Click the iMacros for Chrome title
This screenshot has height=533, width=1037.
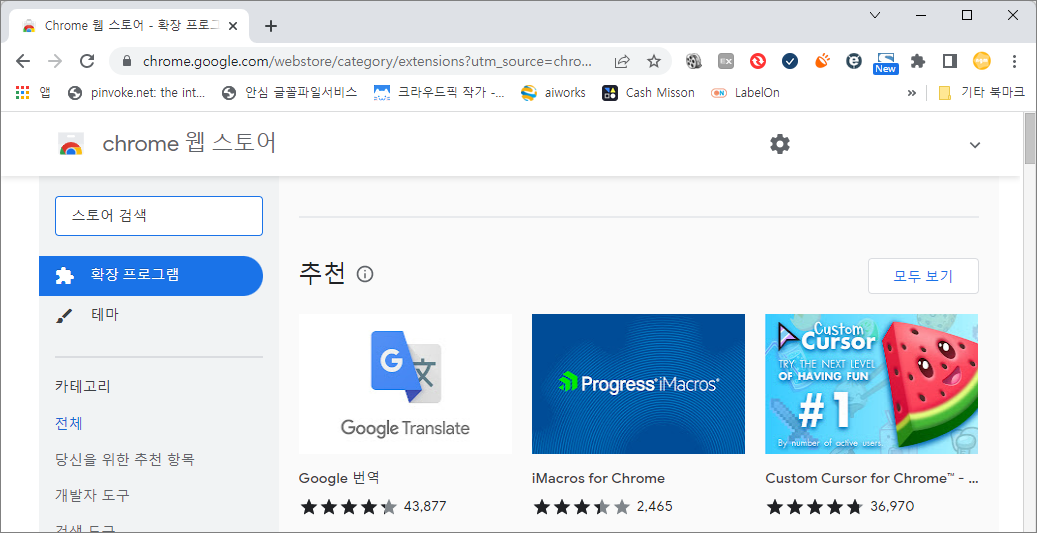599,478
